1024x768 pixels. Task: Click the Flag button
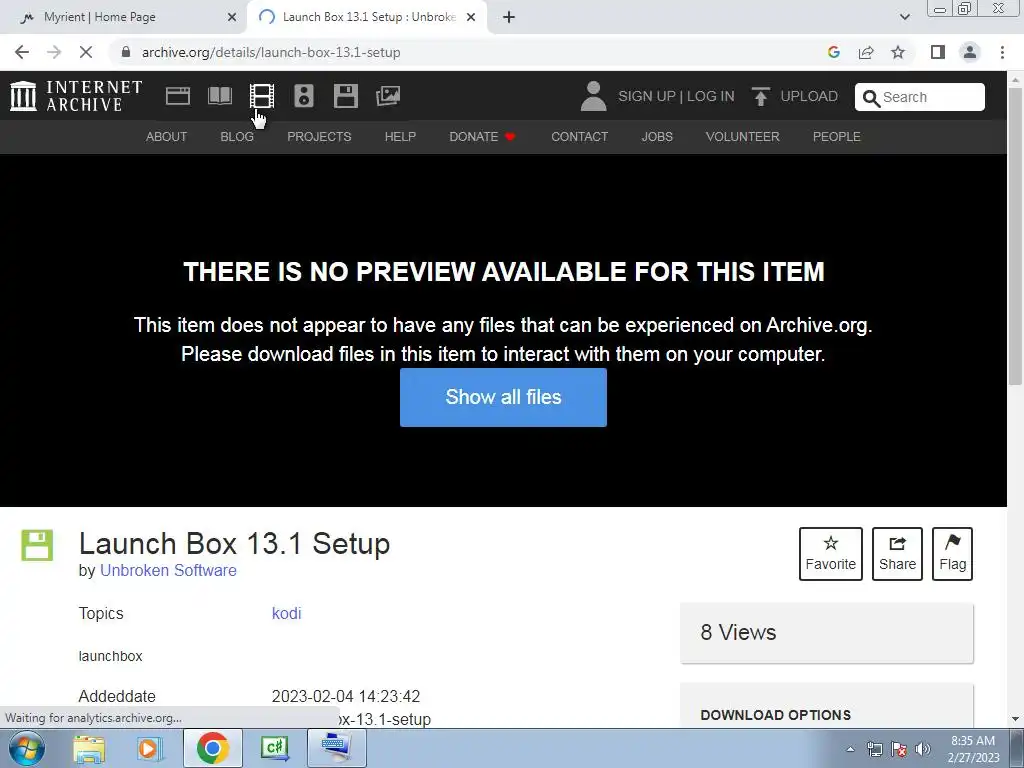pos(952,554)
